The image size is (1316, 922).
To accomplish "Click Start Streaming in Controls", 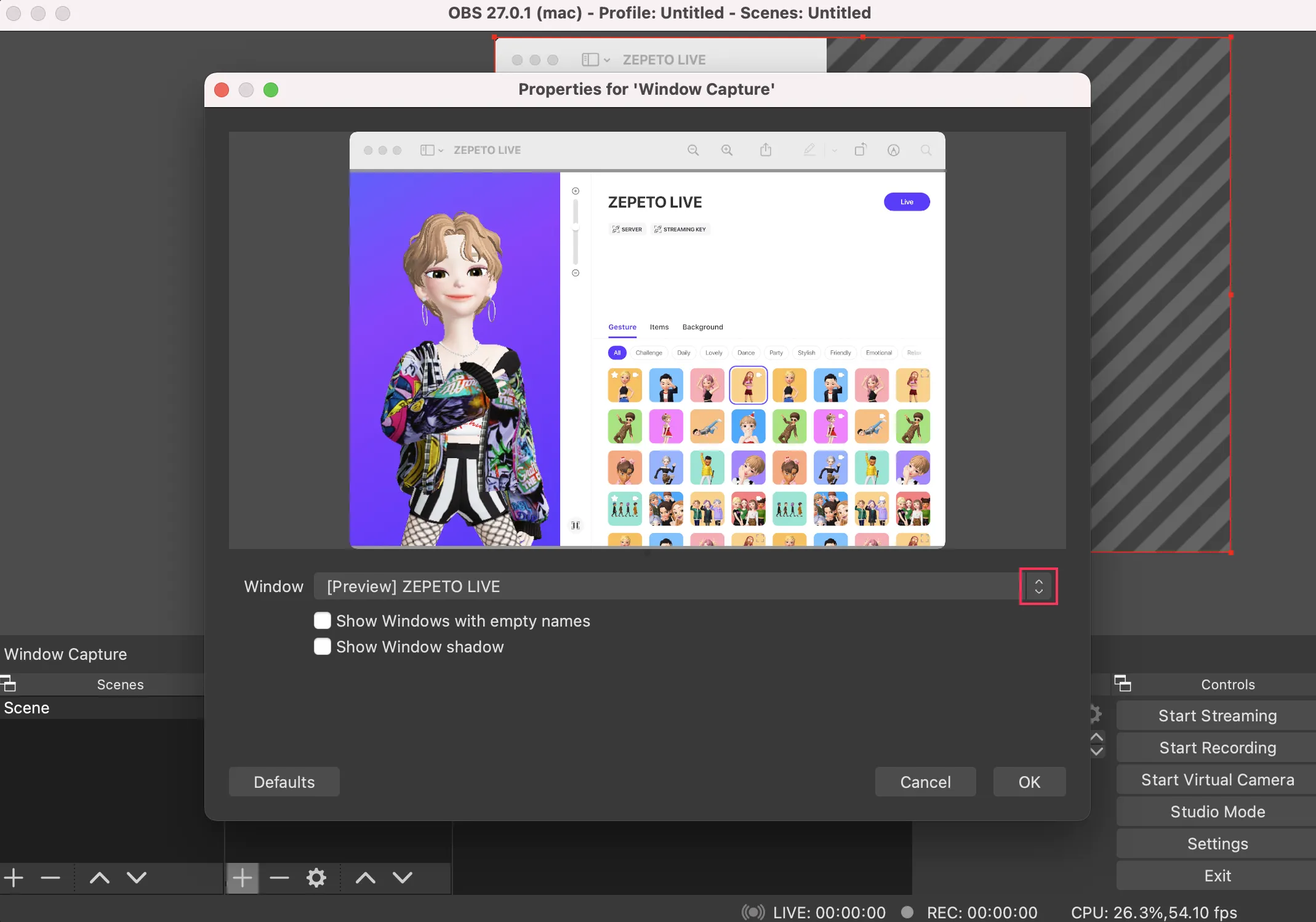I will point(1217,715).
